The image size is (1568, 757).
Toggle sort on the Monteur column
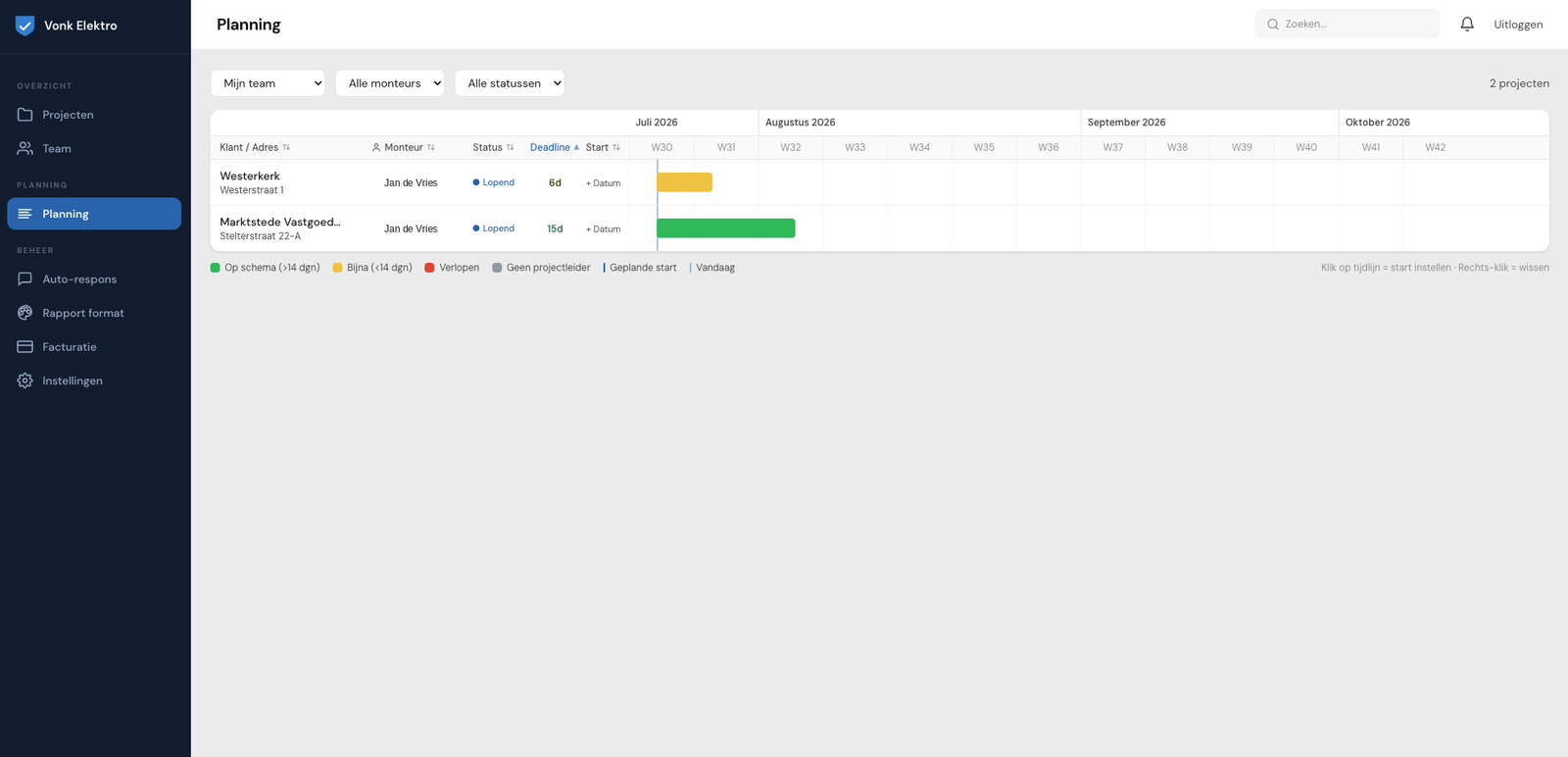point(404,147)
